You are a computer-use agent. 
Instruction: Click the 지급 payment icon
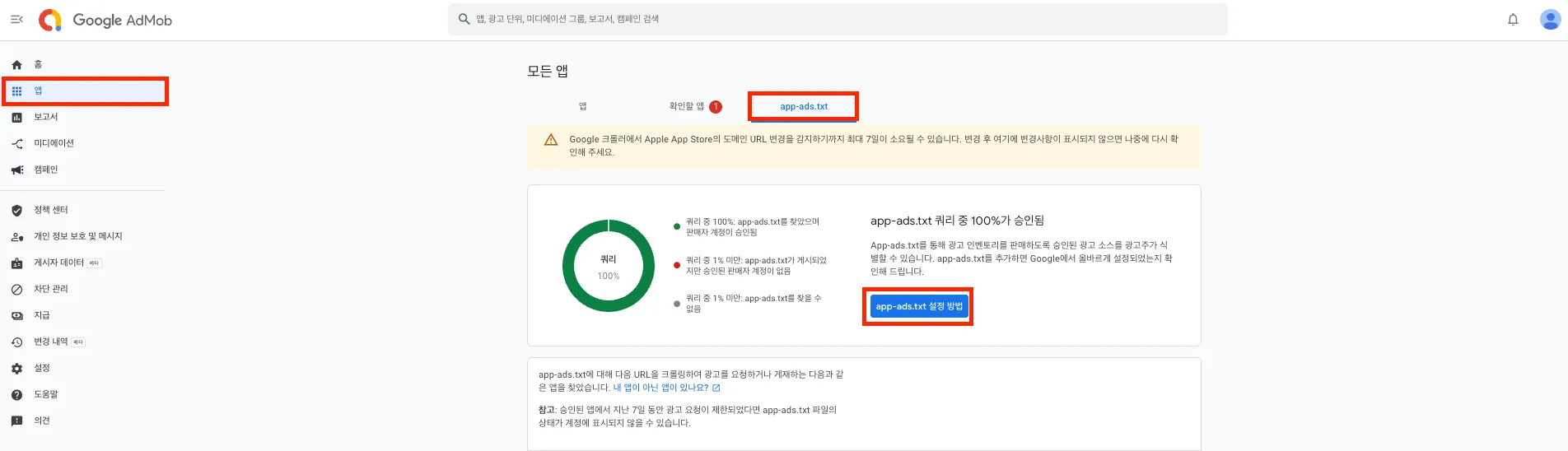tap(16, 316)
